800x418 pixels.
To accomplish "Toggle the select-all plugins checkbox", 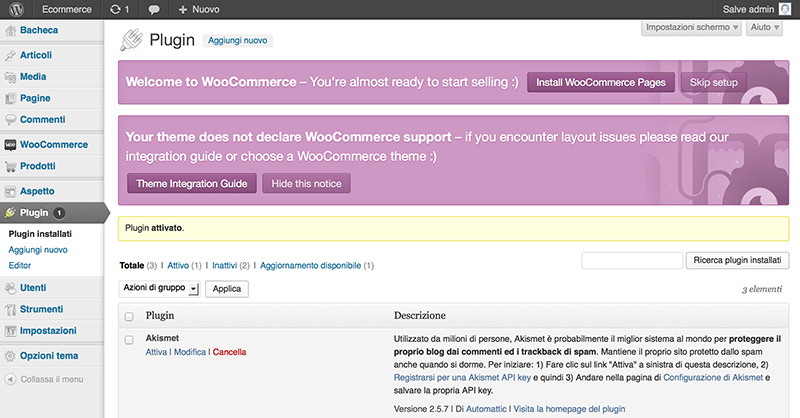I will click(129, 316).
